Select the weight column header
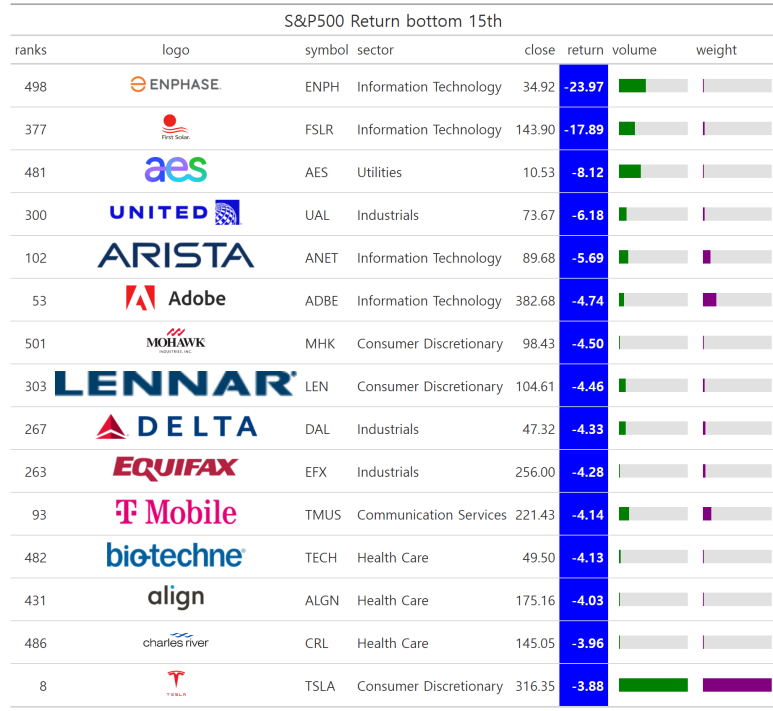Image resolution: width=773 pixels, height=711 pixels. tap(716, 50)
